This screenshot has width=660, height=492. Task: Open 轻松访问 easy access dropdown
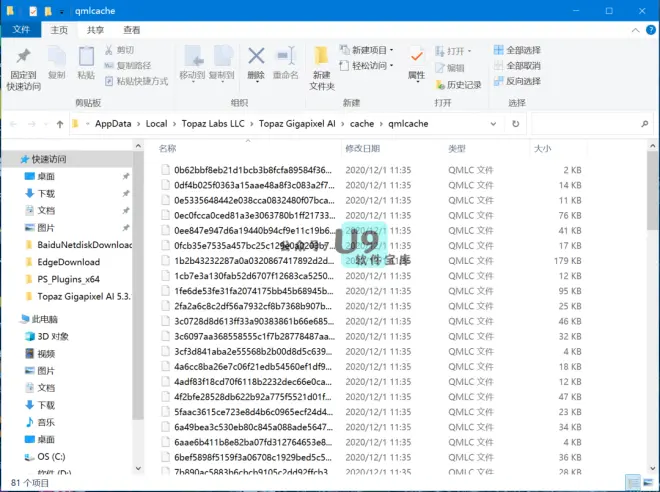click(x=366, y=65)
